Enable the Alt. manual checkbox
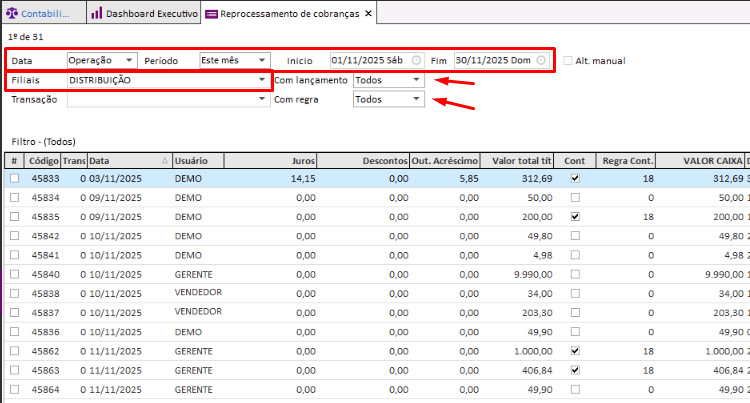This screenshot has height=403, width=750. [x=569, y=61]
